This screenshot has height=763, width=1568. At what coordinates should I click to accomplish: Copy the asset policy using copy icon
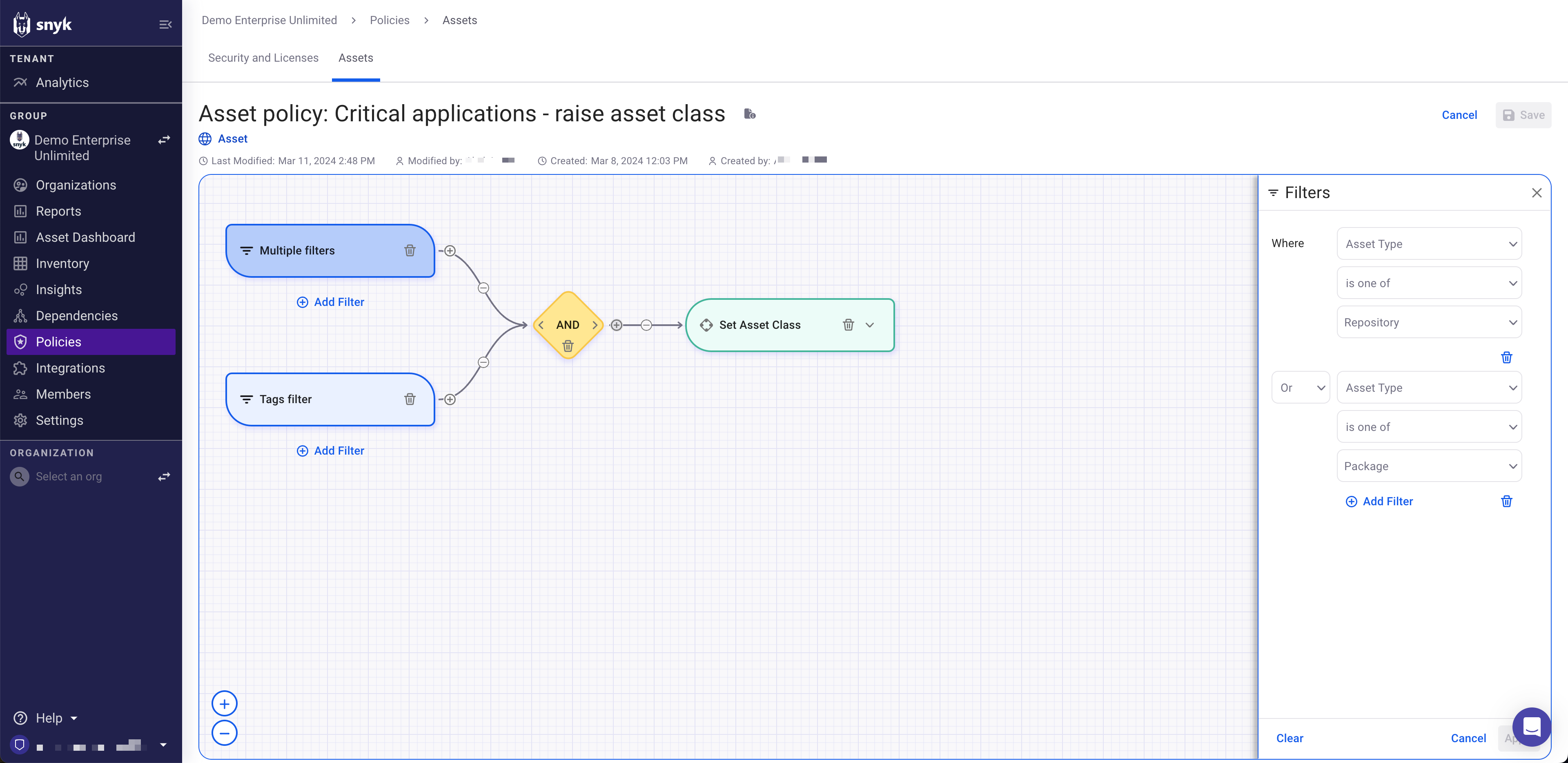click(750, 114)
